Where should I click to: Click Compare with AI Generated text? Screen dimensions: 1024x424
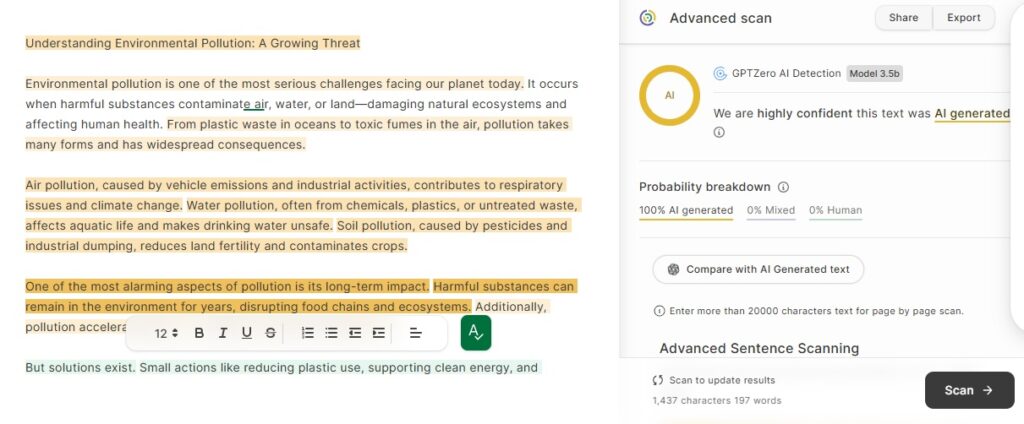coord(758,269)
